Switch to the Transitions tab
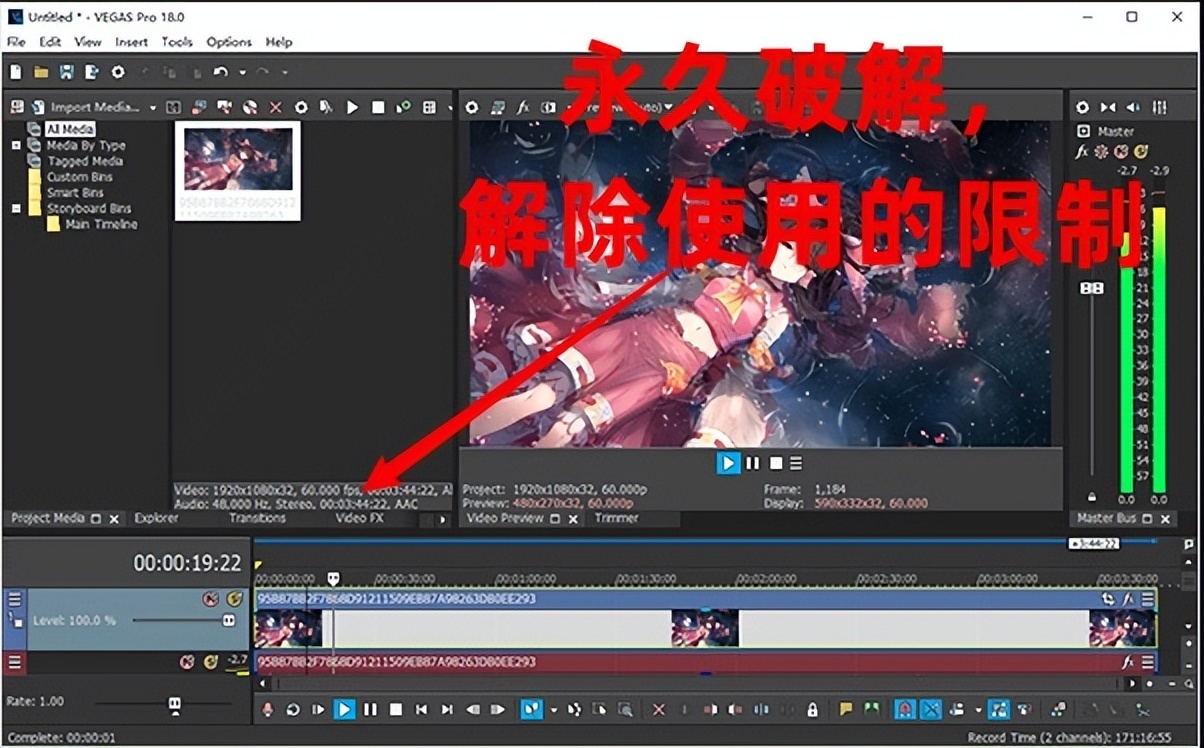Screen dimensions: 1204x748 pyautogui.click(x=257, y=518)
